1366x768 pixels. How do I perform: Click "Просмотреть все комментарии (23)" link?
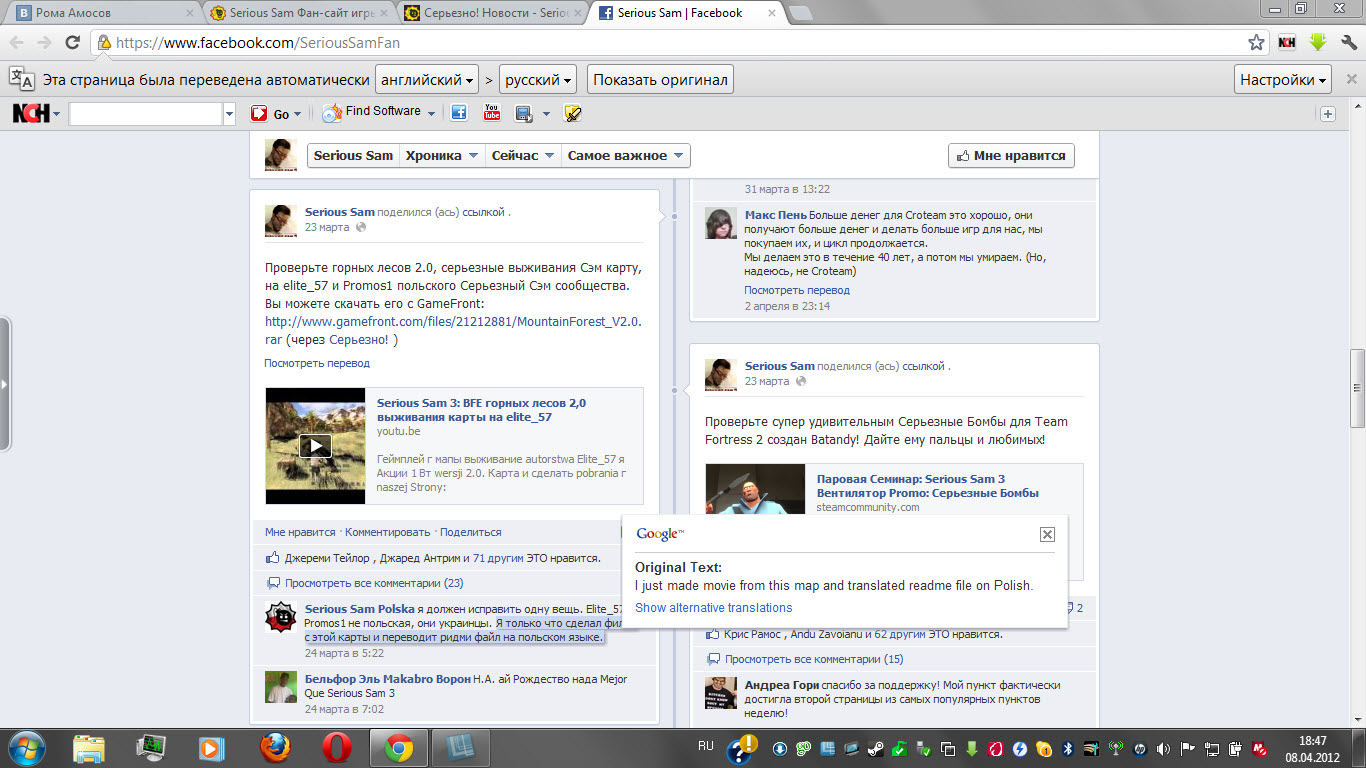[374, 583]
